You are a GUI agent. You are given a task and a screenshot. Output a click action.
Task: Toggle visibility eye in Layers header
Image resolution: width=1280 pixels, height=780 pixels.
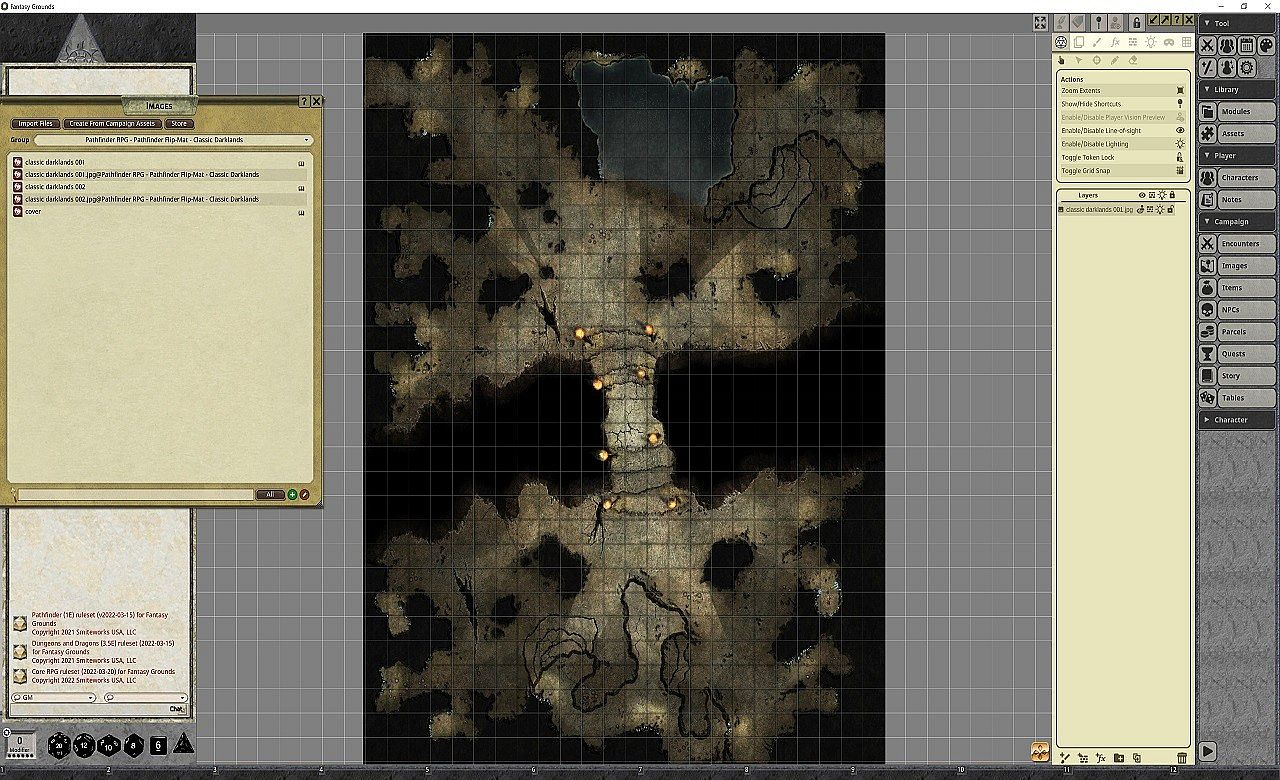click(1142, 195)
